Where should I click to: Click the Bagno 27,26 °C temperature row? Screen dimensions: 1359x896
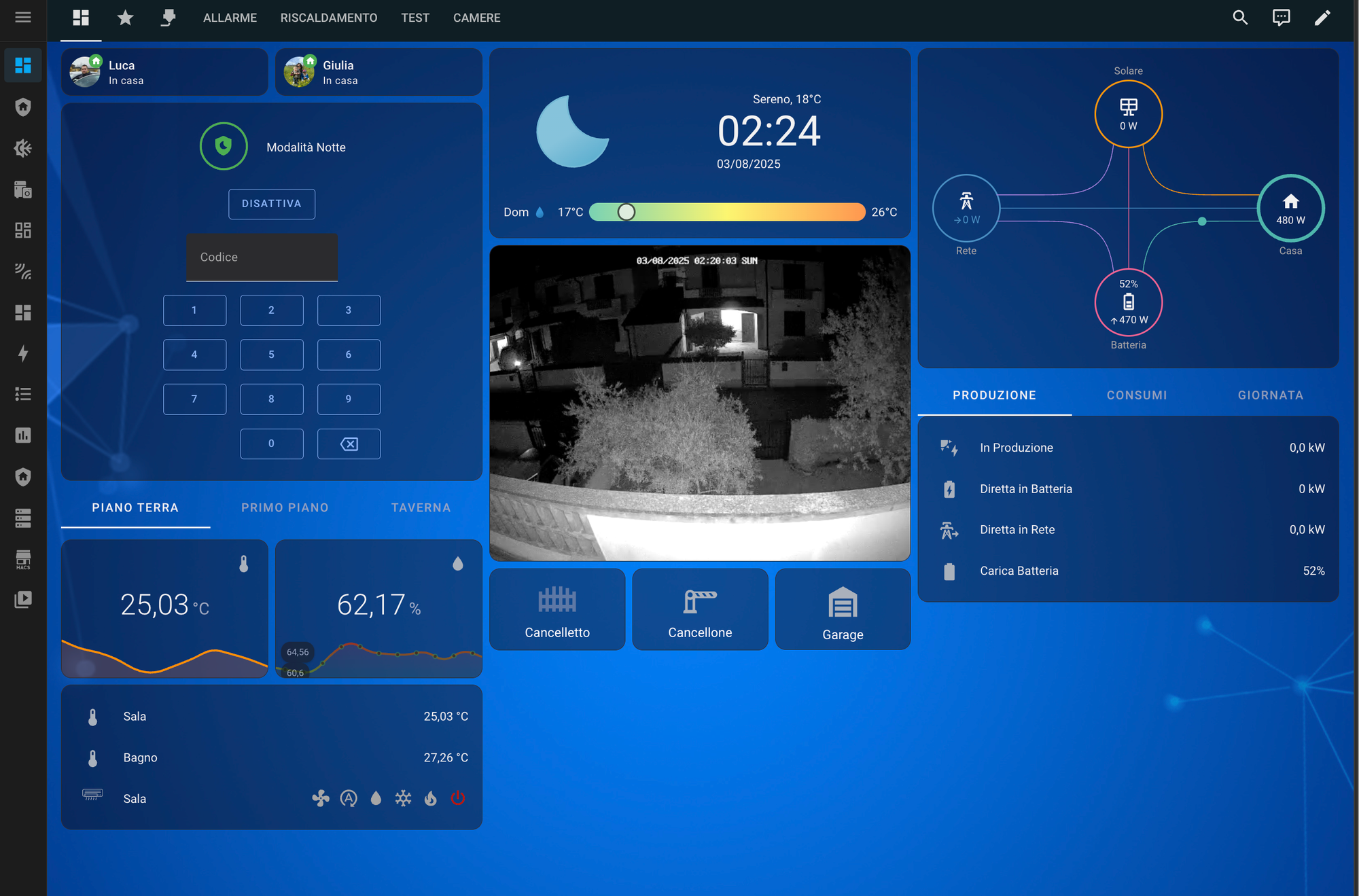[x=272, y=757]
